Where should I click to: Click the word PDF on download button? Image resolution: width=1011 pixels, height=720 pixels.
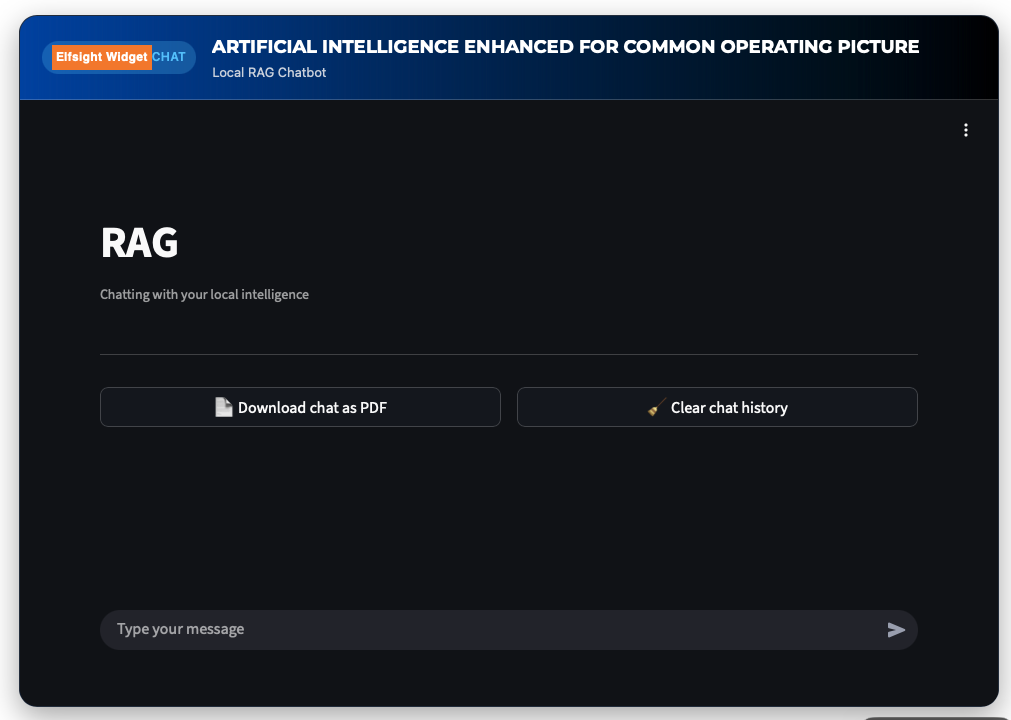[x=373, y=407]
